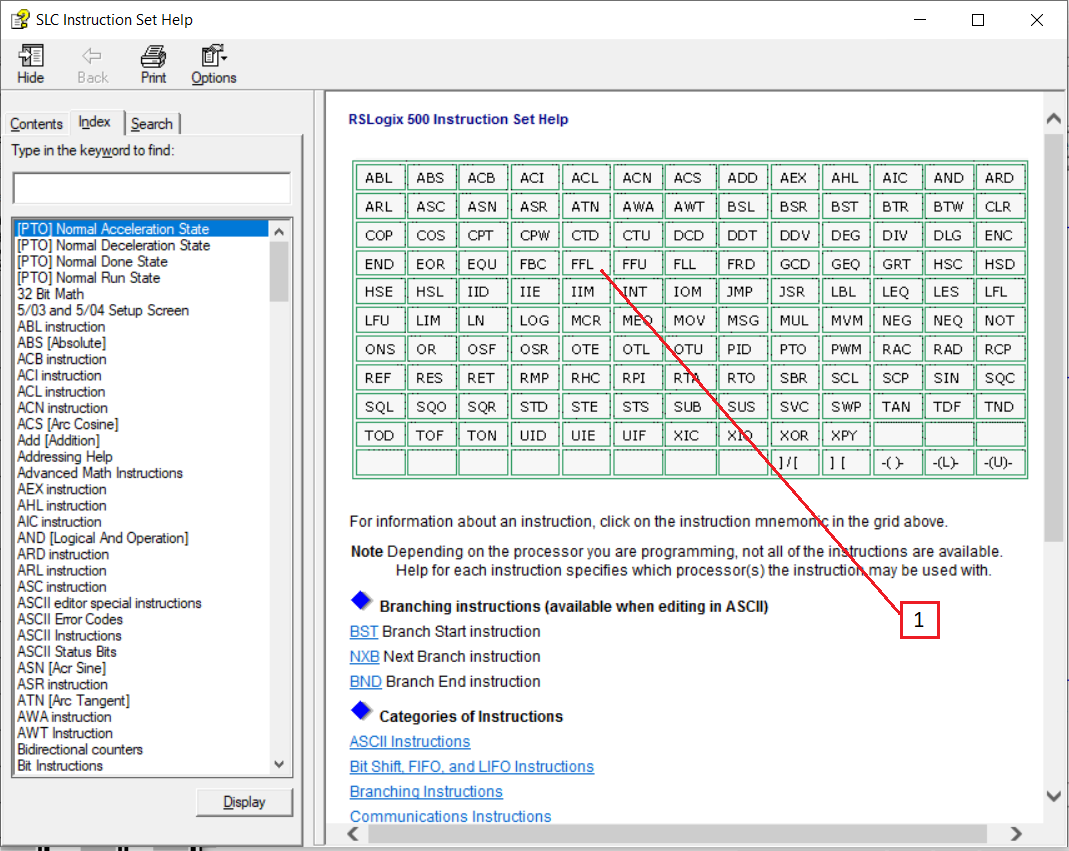Focus the keyword input field

point(152,188)
